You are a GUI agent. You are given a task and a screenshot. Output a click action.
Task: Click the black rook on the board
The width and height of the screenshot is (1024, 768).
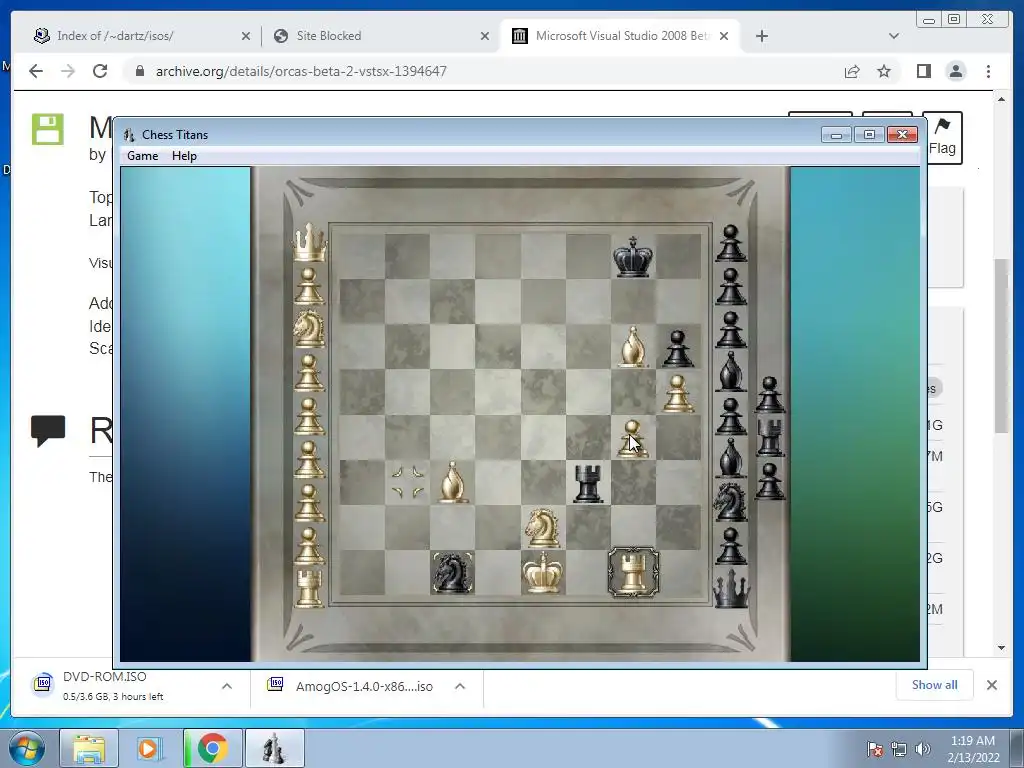588,483
